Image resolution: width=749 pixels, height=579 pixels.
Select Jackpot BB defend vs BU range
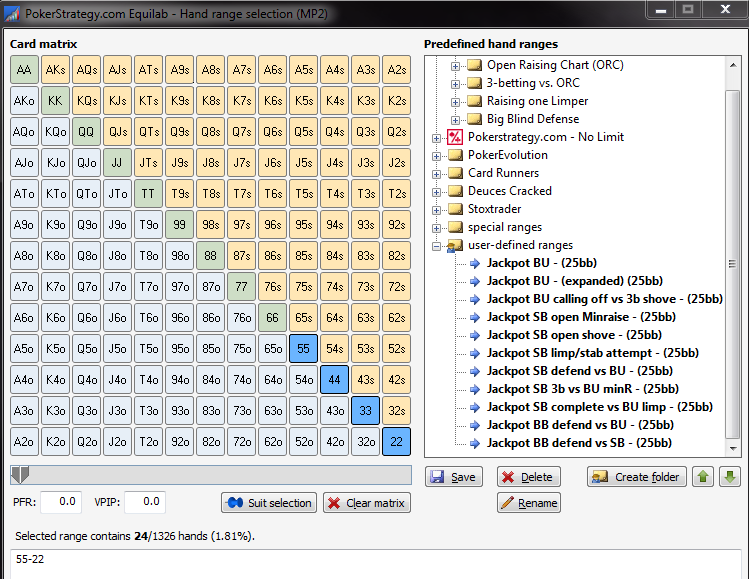580,425
